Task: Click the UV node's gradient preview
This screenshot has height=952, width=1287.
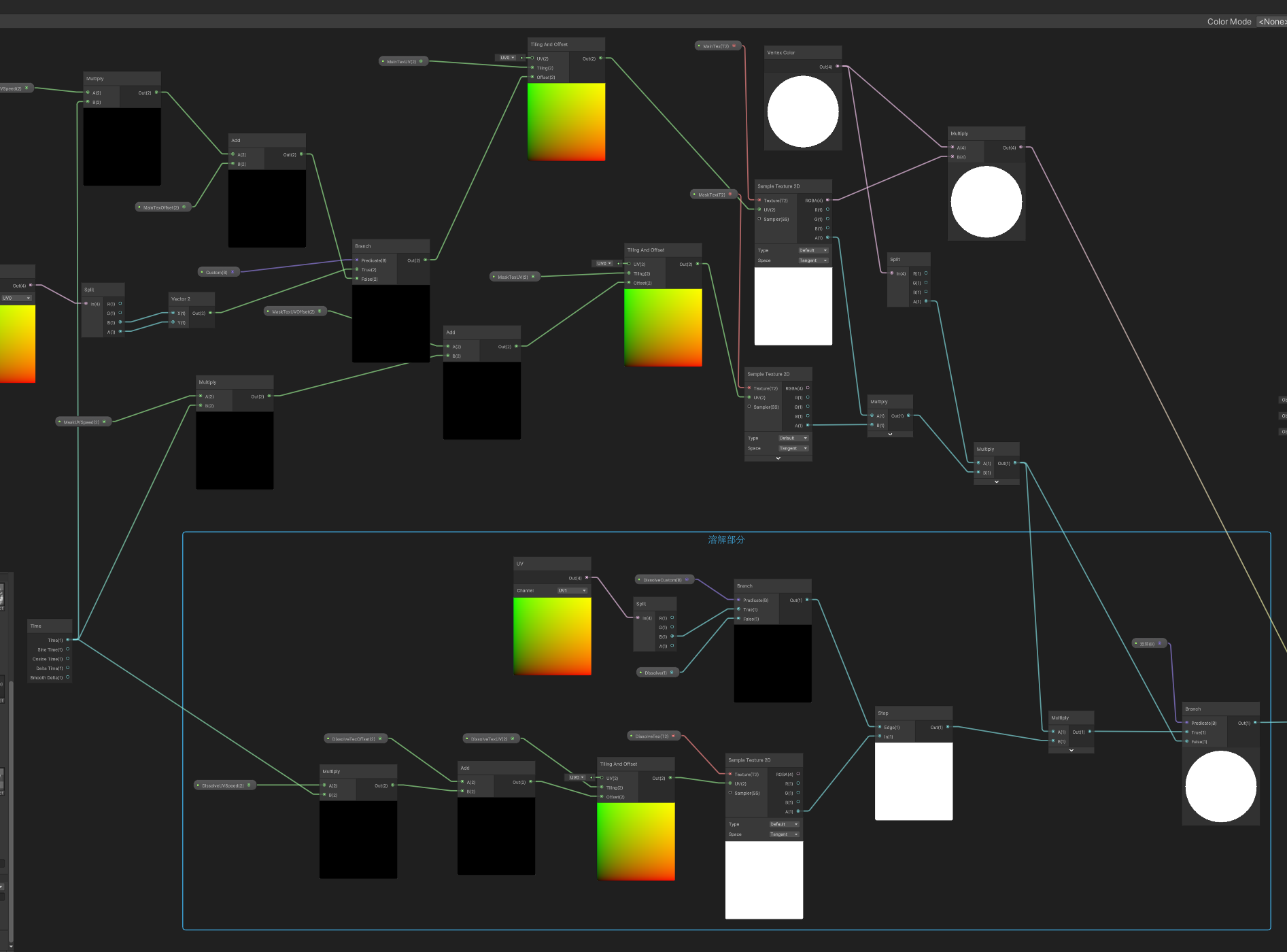Action: point(552,636)
